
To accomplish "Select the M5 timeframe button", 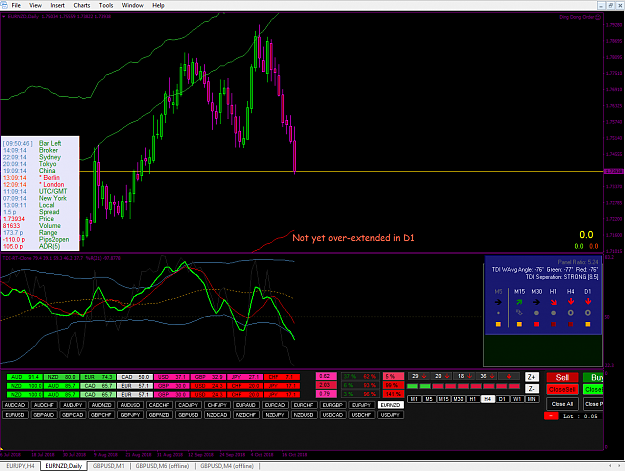I will (429, 399).
